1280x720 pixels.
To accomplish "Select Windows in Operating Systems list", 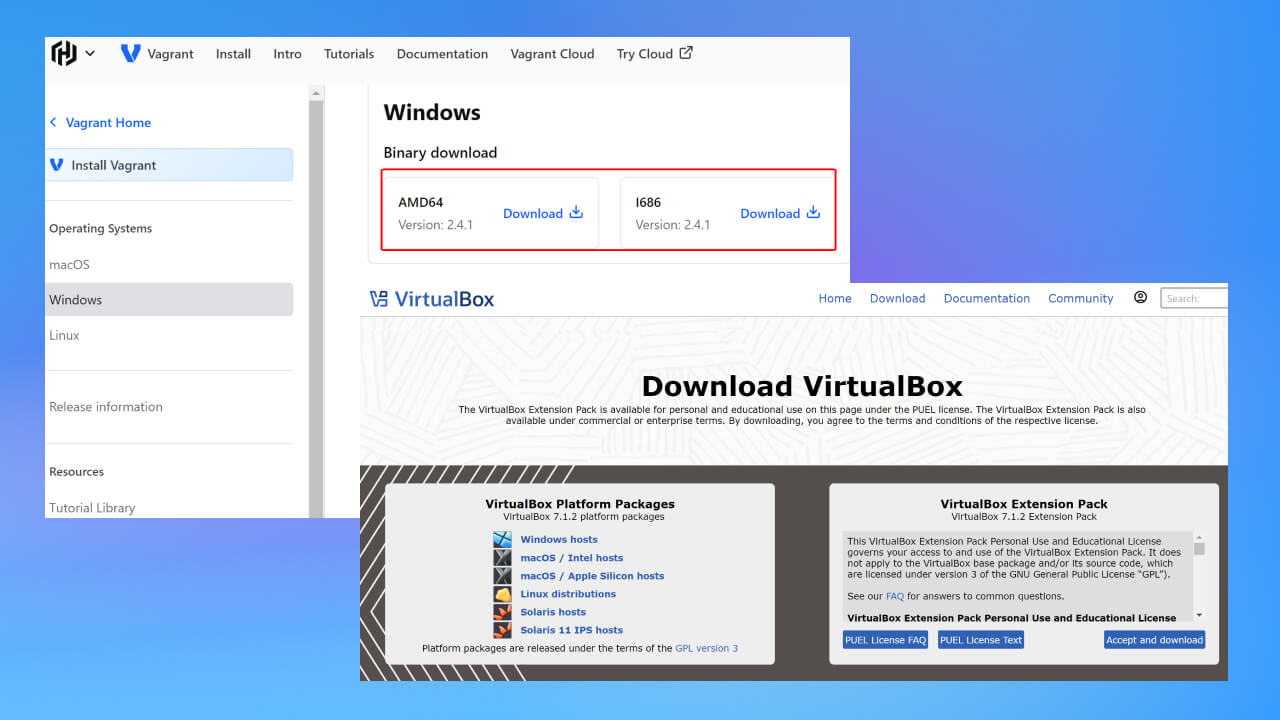I will pyautogui.click(x=169, y=300).
